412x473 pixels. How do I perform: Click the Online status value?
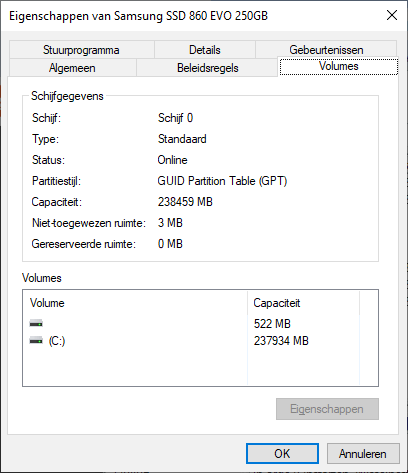point(172,160)
